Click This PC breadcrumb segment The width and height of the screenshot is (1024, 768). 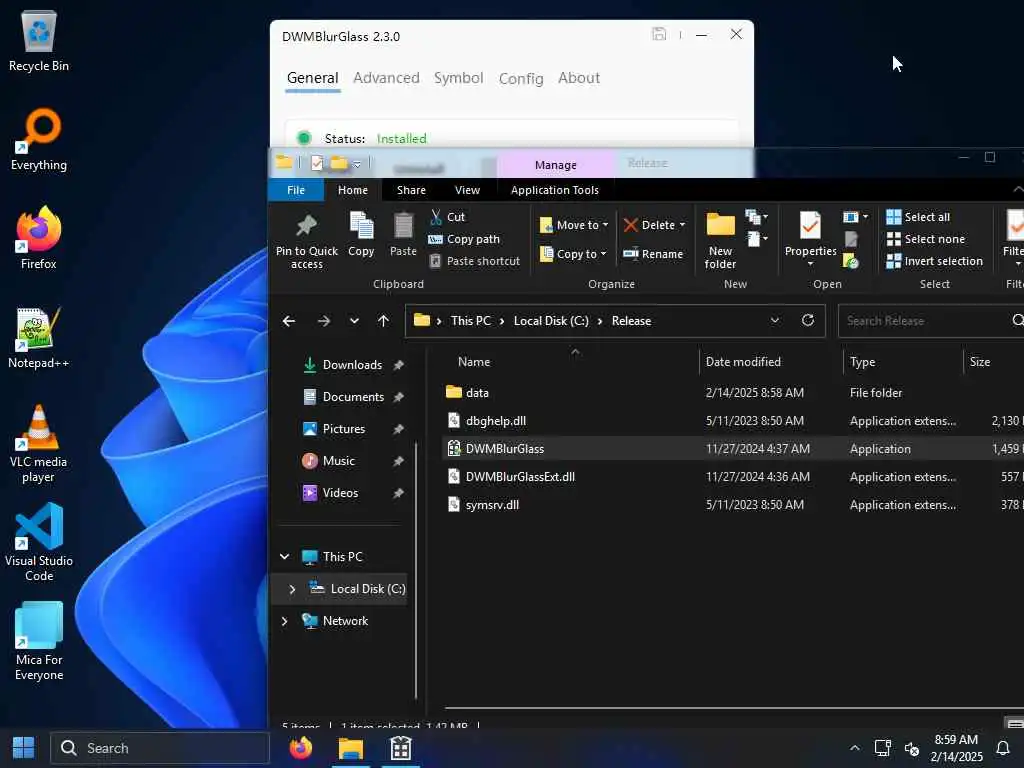coord(470,321)
